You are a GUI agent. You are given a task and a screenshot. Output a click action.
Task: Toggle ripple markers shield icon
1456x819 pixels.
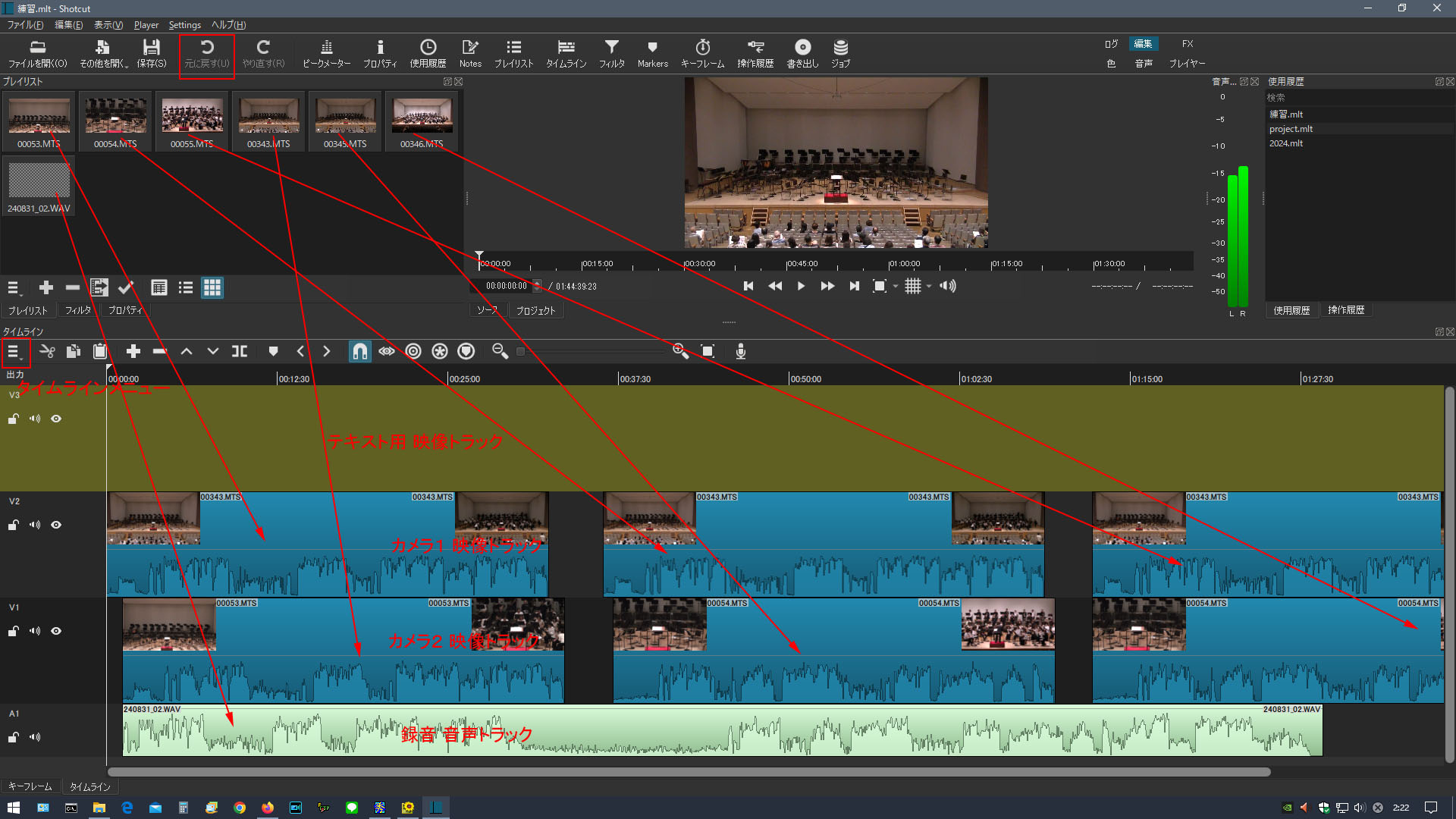pos(466,351)
